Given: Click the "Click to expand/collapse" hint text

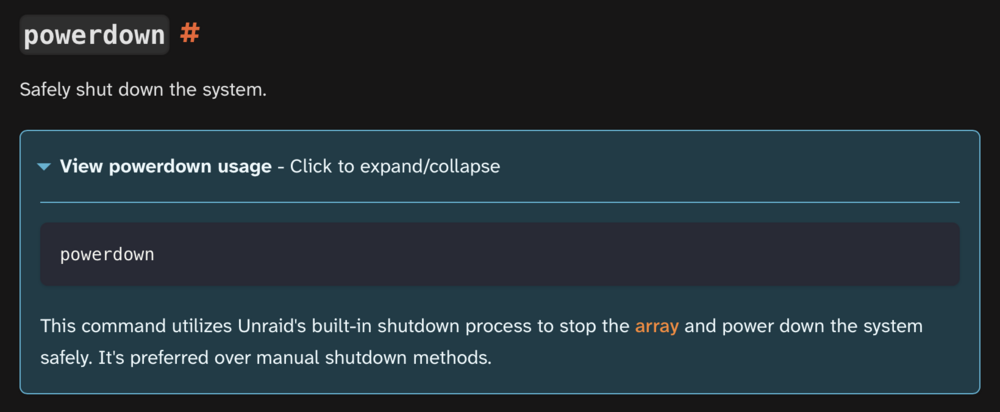Looking at the screenshot, I should pyautogui.click(x=395, y=166).
